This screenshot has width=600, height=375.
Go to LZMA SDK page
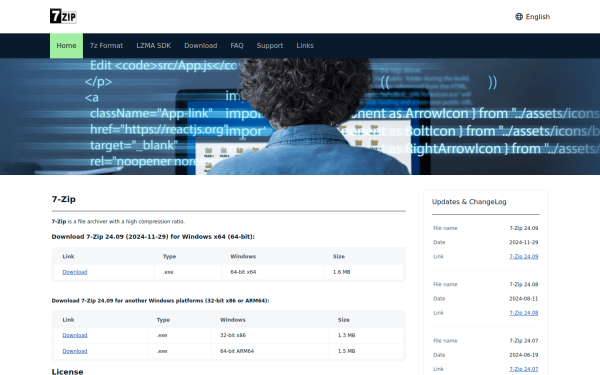tap(153, 46)
